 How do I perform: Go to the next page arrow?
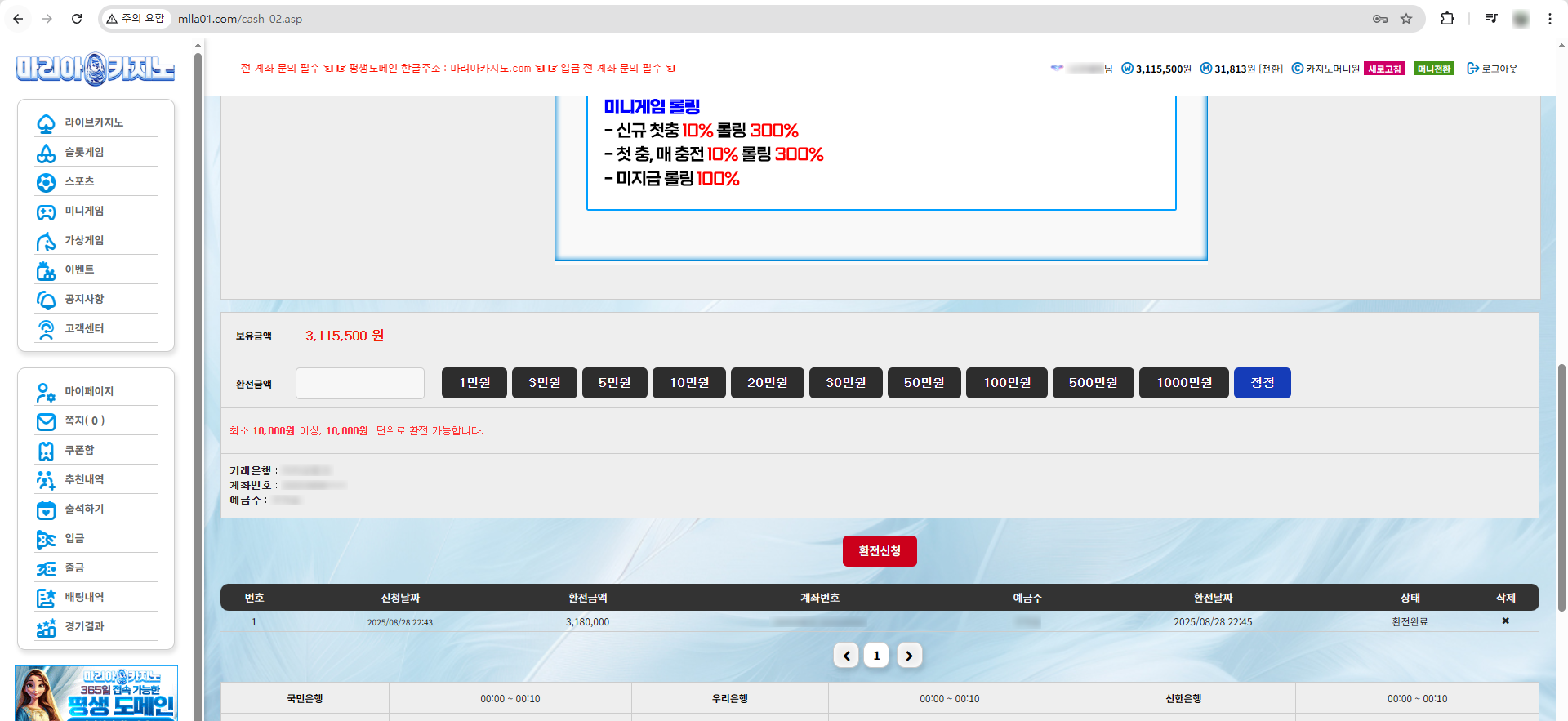tap(909, 655)
